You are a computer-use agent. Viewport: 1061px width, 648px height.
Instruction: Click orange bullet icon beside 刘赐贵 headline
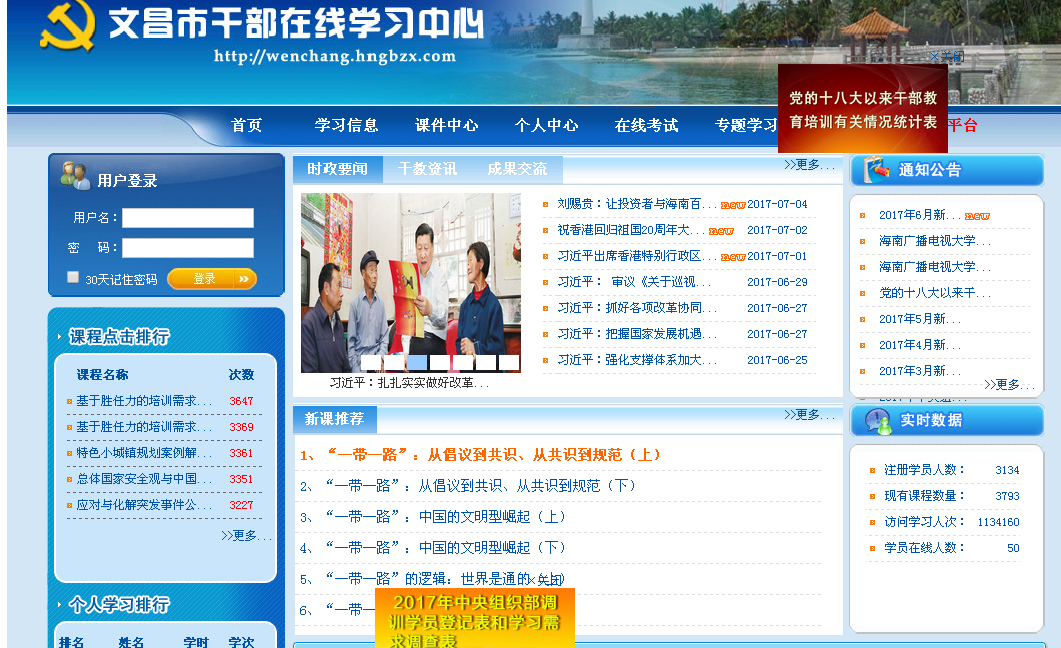545,204
